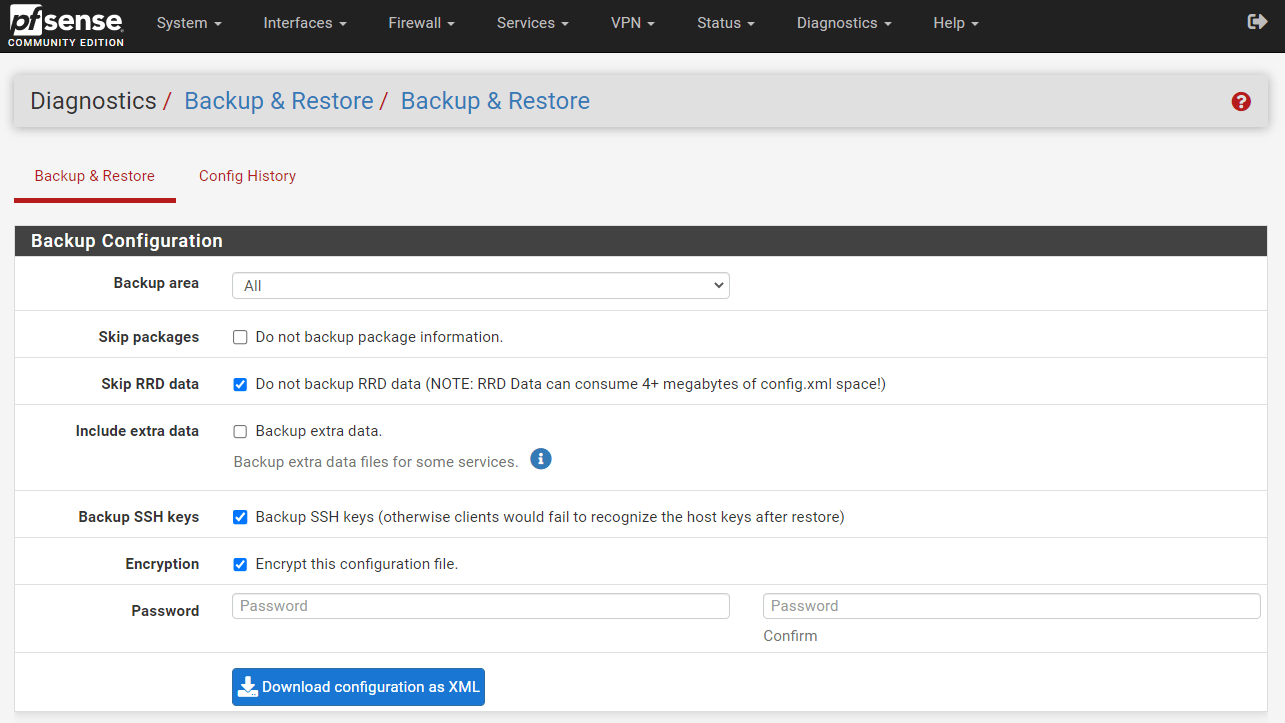Screen dimensions: 1285x723
Task: Click the 'Confirm' label under password field
Action: click(790, 636)
